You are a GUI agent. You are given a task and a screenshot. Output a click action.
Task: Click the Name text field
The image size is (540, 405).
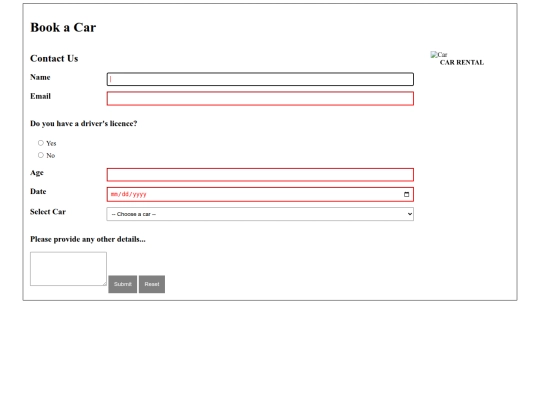click(x=260, y=79)
